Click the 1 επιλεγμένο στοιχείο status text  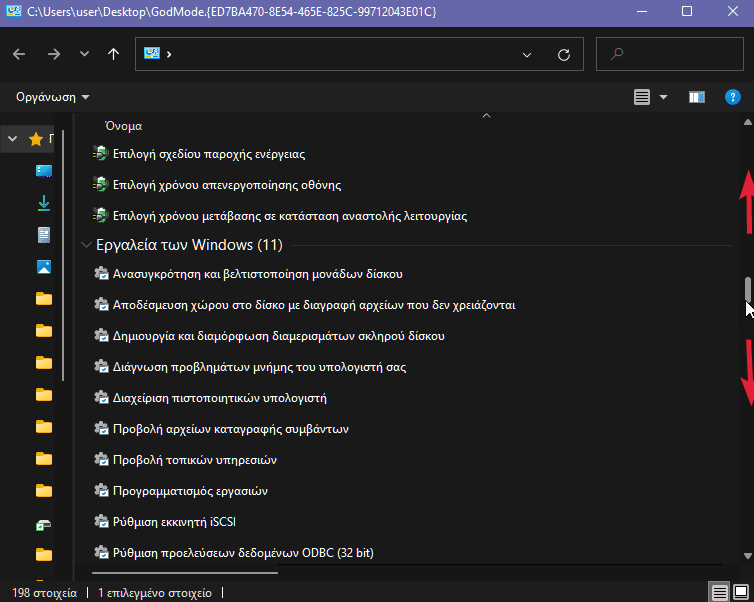click(x=155, y=593)
